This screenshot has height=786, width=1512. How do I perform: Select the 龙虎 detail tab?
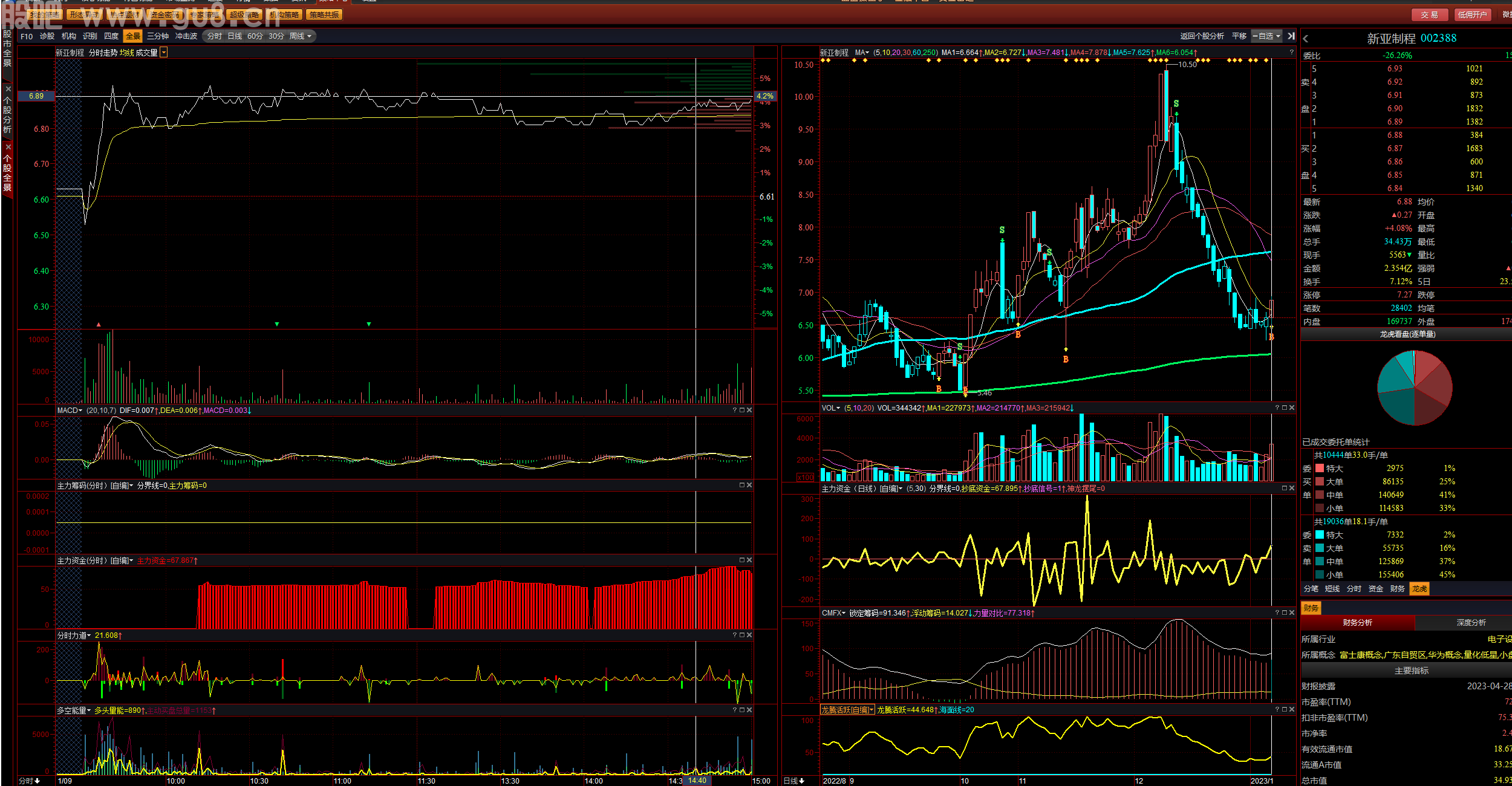(1419, 589)
